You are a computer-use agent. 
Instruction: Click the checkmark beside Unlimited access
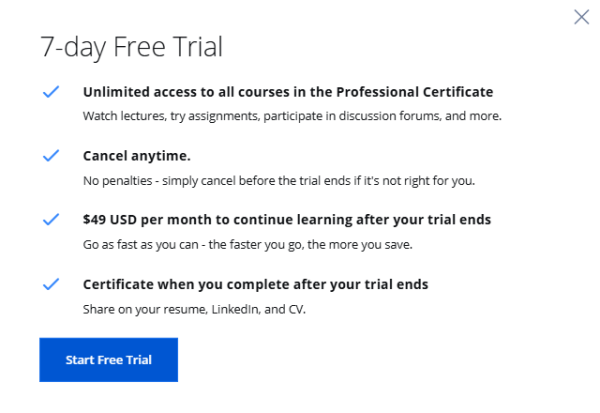click(x=51, y=92)
